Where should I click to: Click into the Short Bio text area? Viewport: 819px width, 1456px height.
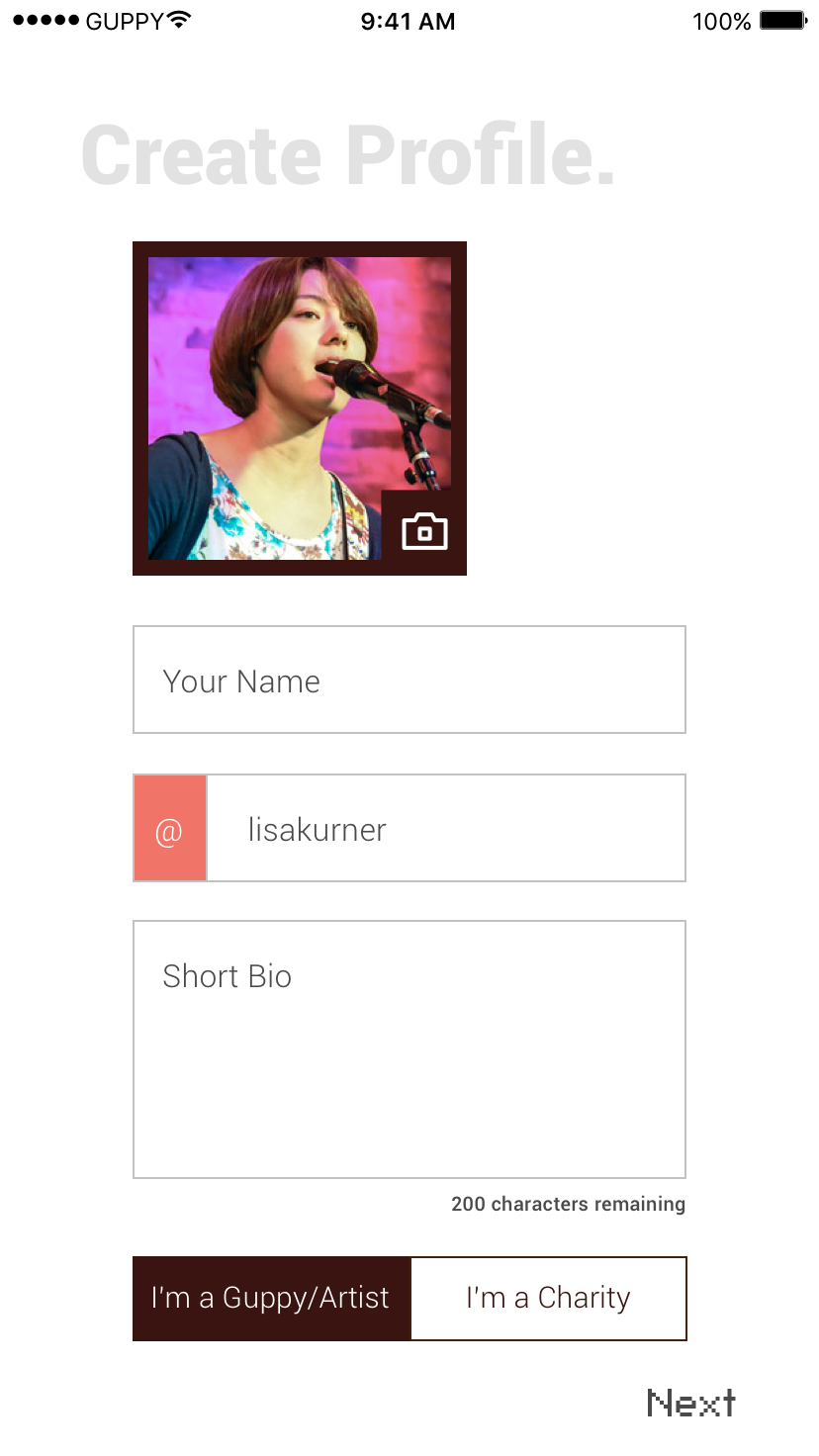pos(409,1049)
